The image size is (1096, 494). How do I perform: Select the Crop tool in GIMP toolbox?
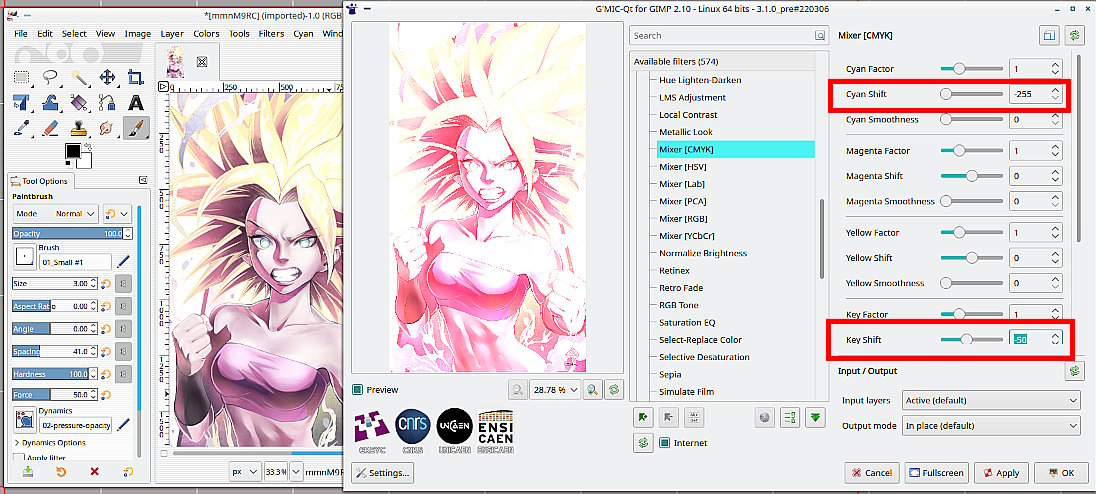136,77
